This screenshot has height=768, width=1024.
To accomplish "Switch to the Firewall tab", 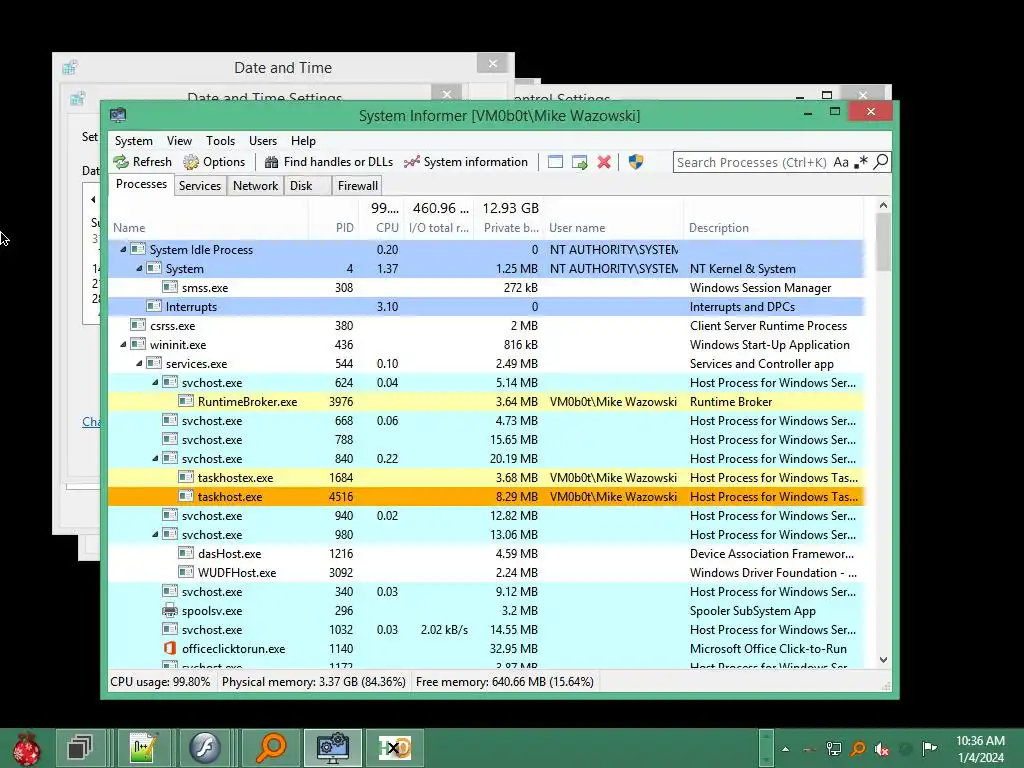I will pos(357,186).
